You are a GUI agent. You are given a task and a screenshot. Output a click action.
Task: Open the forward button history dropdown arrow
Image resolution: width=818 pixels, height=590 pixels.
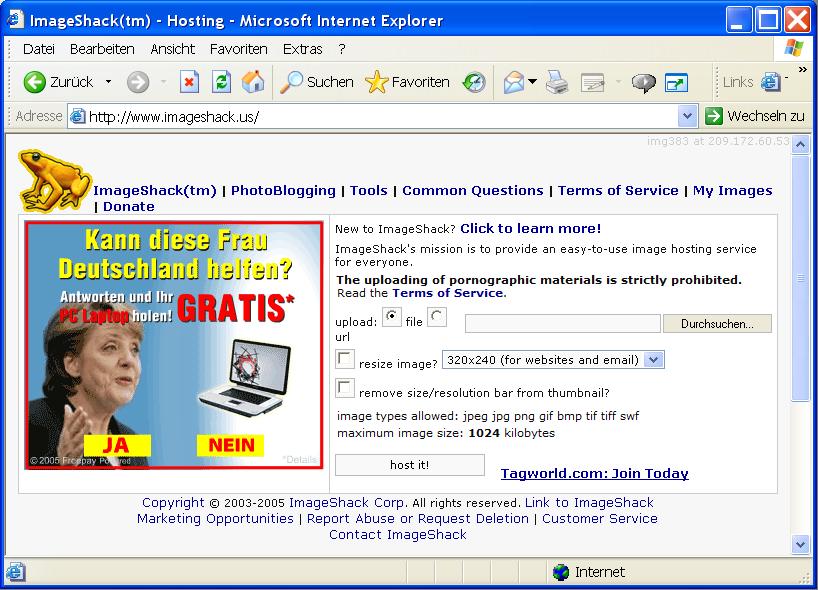(x=163, y=82)
